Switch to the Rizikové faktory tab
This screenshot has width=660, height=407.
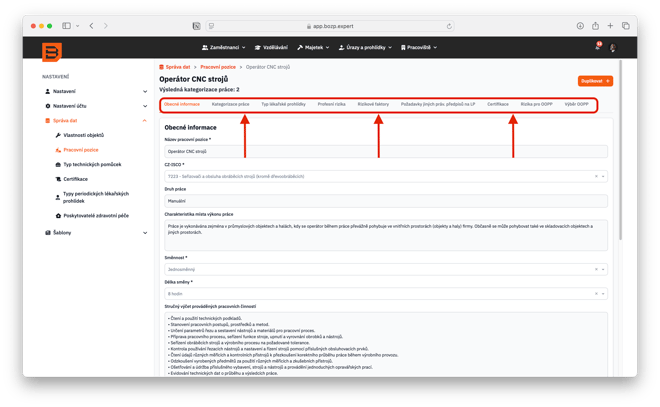coord(372,104)
